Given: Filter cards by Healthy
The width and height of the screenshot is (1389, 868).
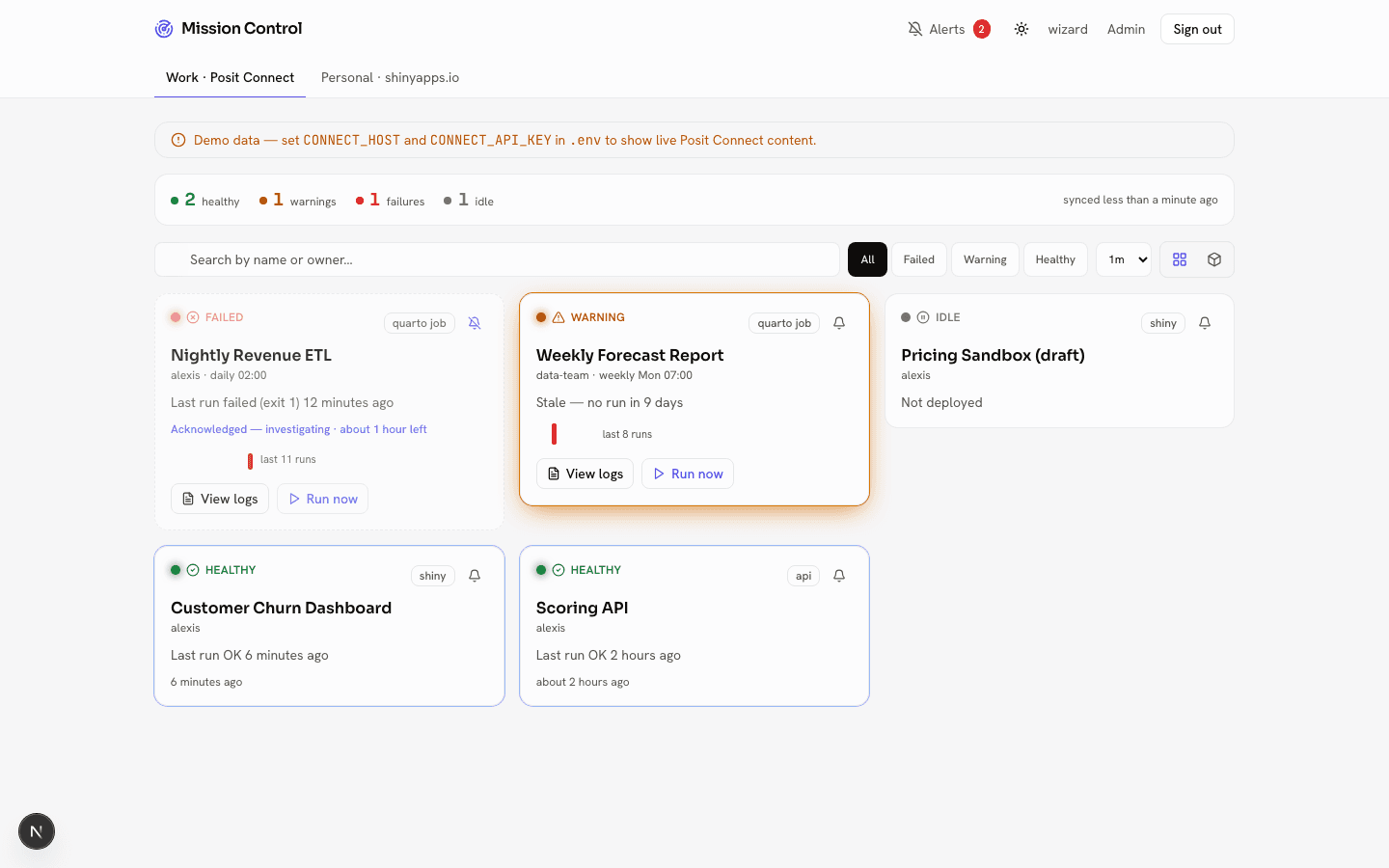Looking at the screenshot, I should coord(1055,259).
